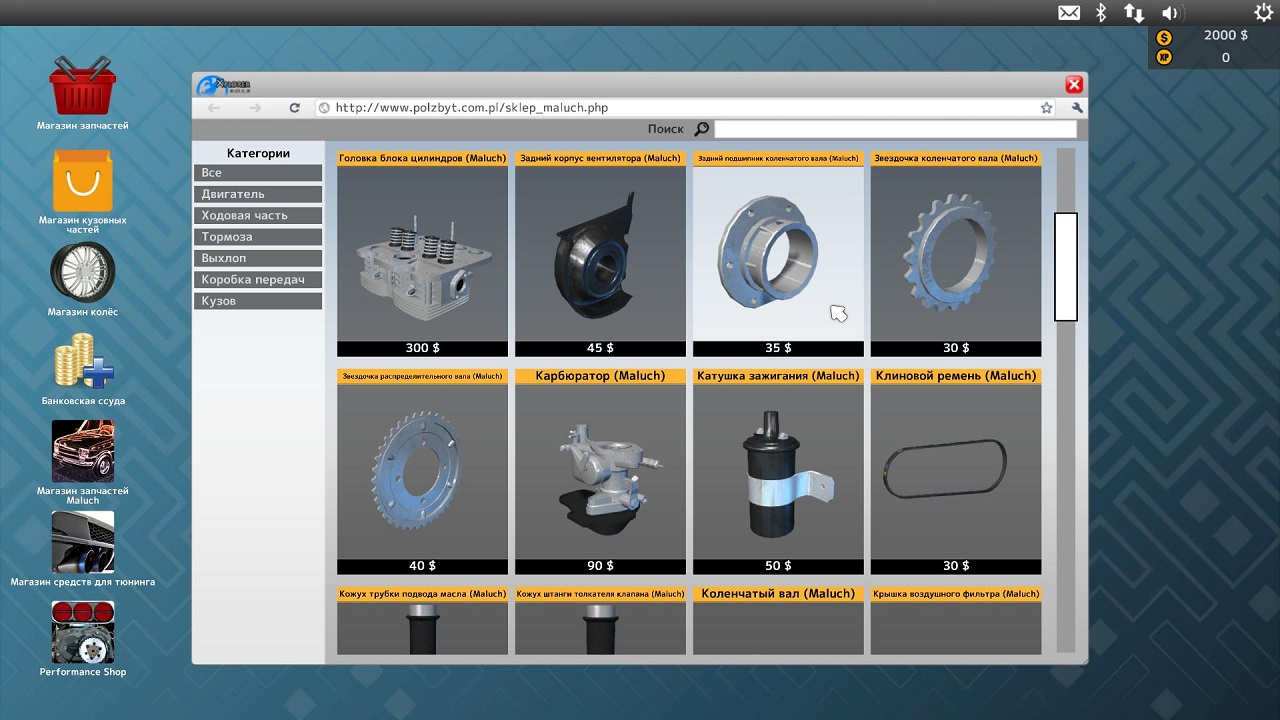Open the Магазин запчастей shopping basket icon
Viewport: 1280px width, 720px height.
click(x=83, y=87)
